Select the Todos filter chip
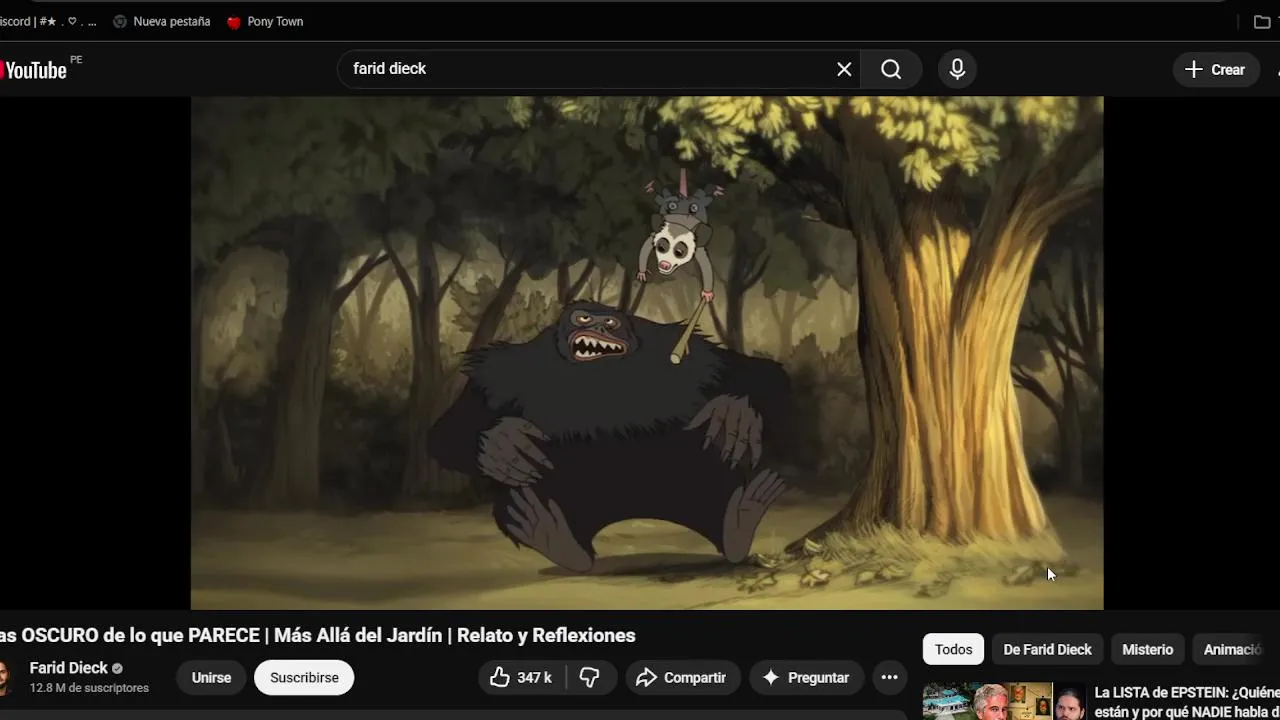The width and height of the screenshot is (1280, 720). click(953, 649)
